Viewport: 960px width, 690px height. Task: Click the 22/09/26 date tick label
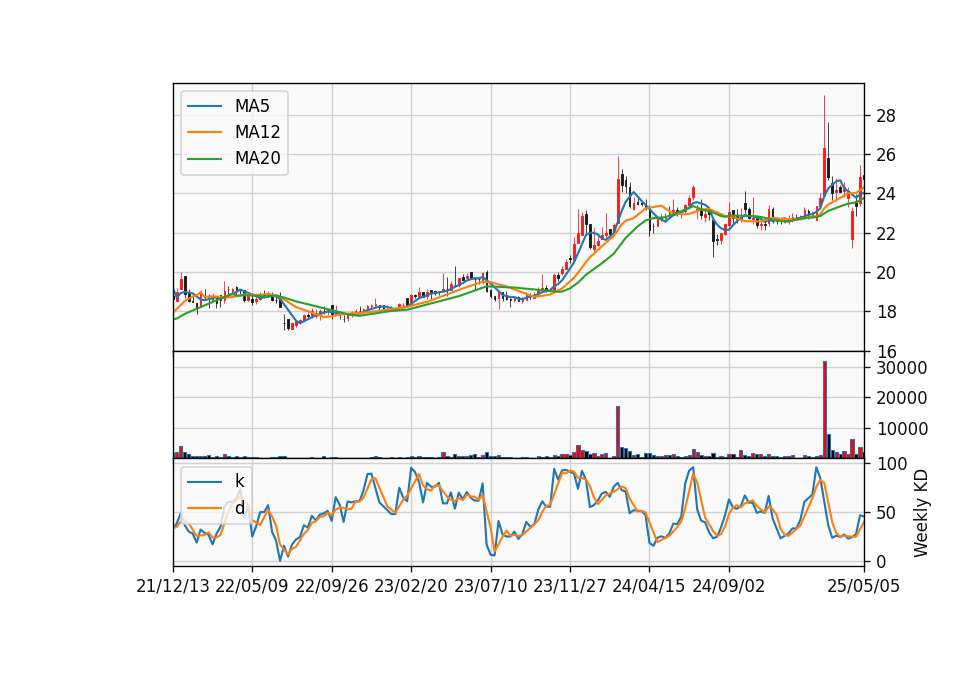click(x=332, y=587)
